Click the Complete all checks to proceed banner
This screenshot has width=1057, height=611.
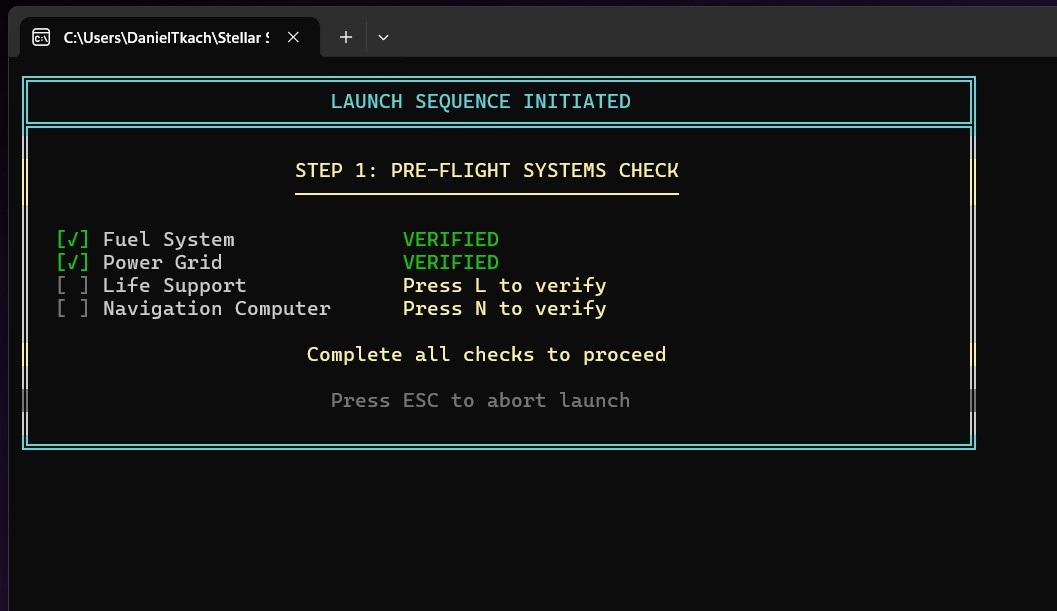tap(486, 354)
